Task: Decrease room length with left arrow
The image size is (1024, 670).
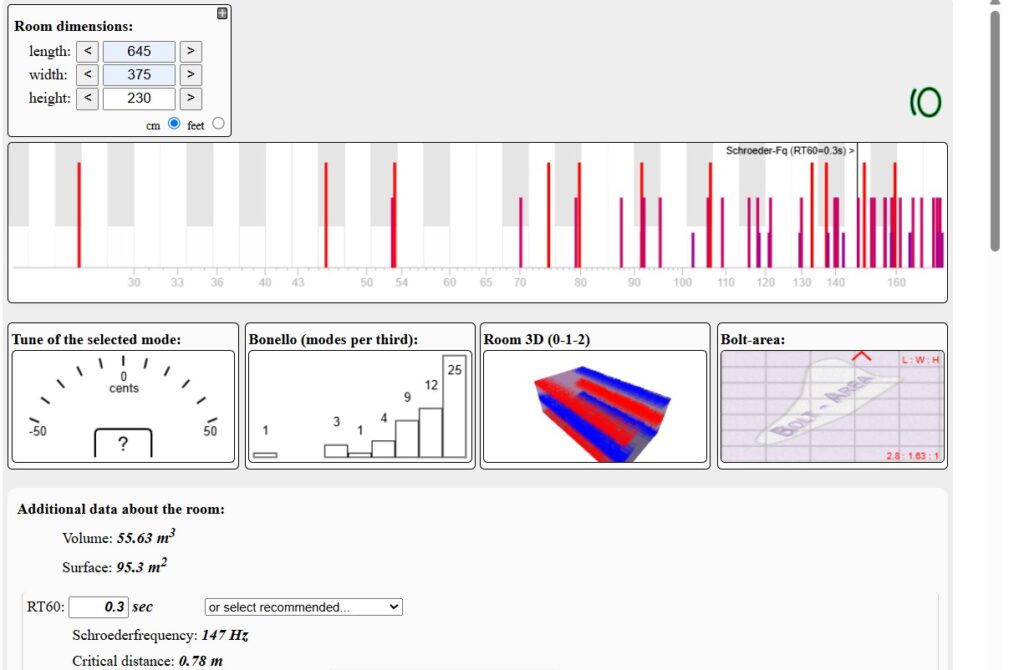Action: tap(88, 51)
